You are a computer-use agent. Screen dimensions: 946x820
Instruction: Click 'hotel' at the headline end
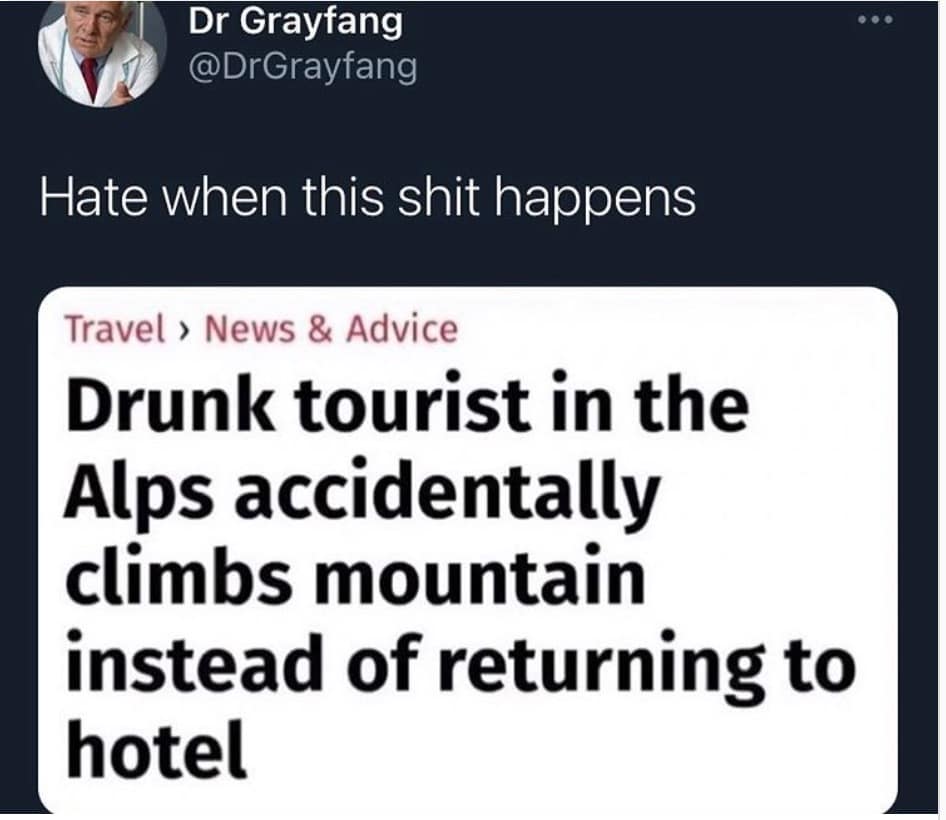[x=156, y=747]
